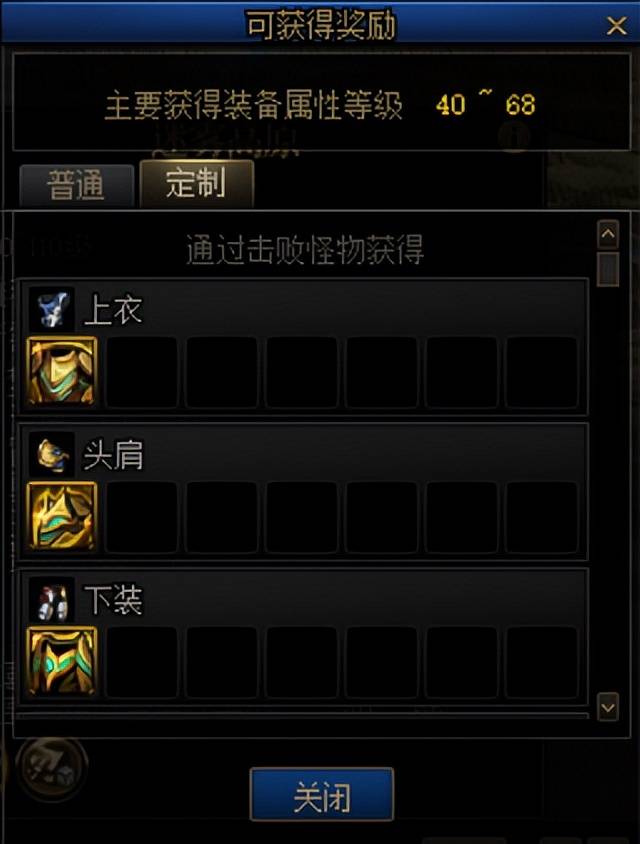Click the equipment level range 40 ~ 68

[x=486, y=103]
